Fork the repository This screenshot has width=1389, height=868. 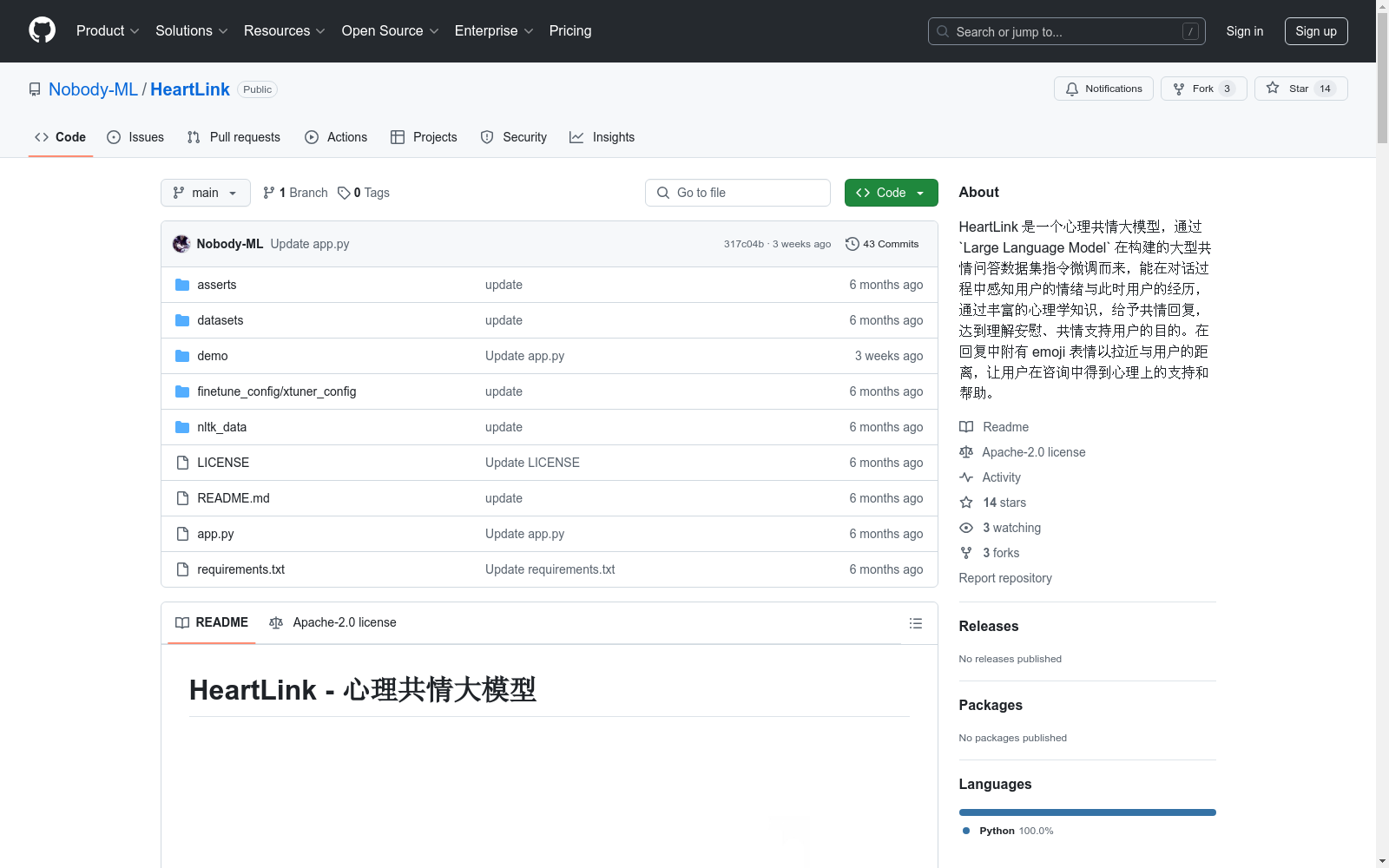click(x=1202, y=88)
